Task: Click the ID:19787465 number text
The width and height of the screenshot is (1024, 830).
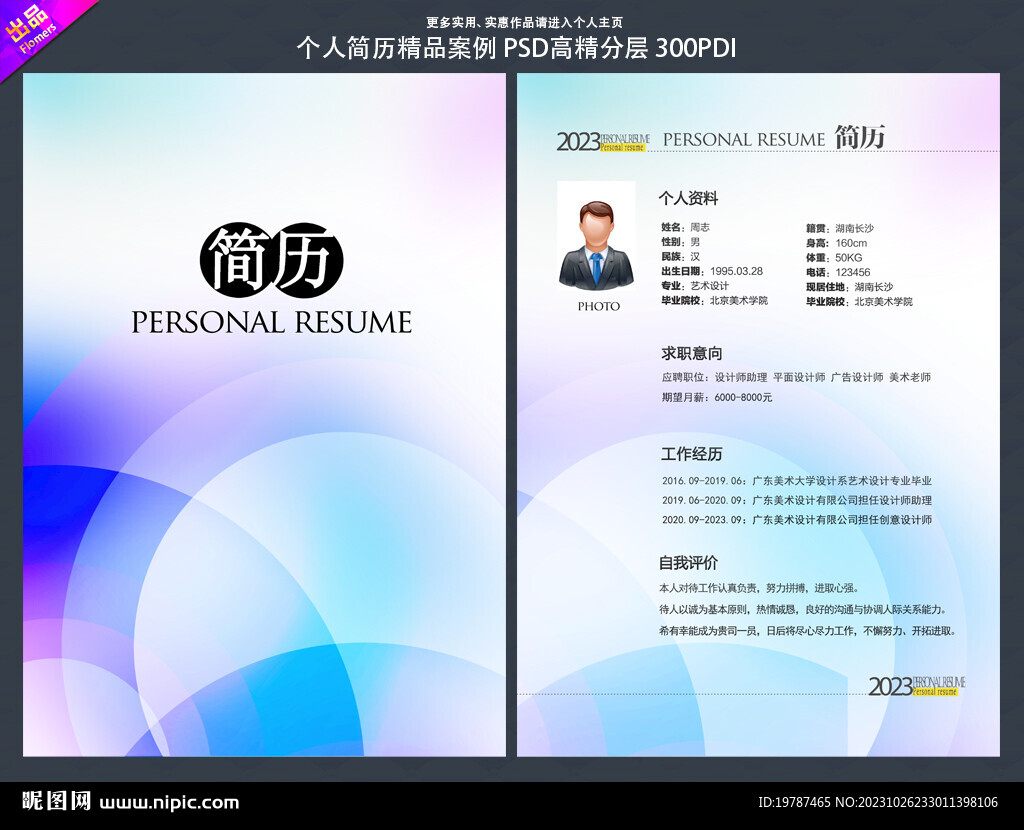Action: (793, 802)
